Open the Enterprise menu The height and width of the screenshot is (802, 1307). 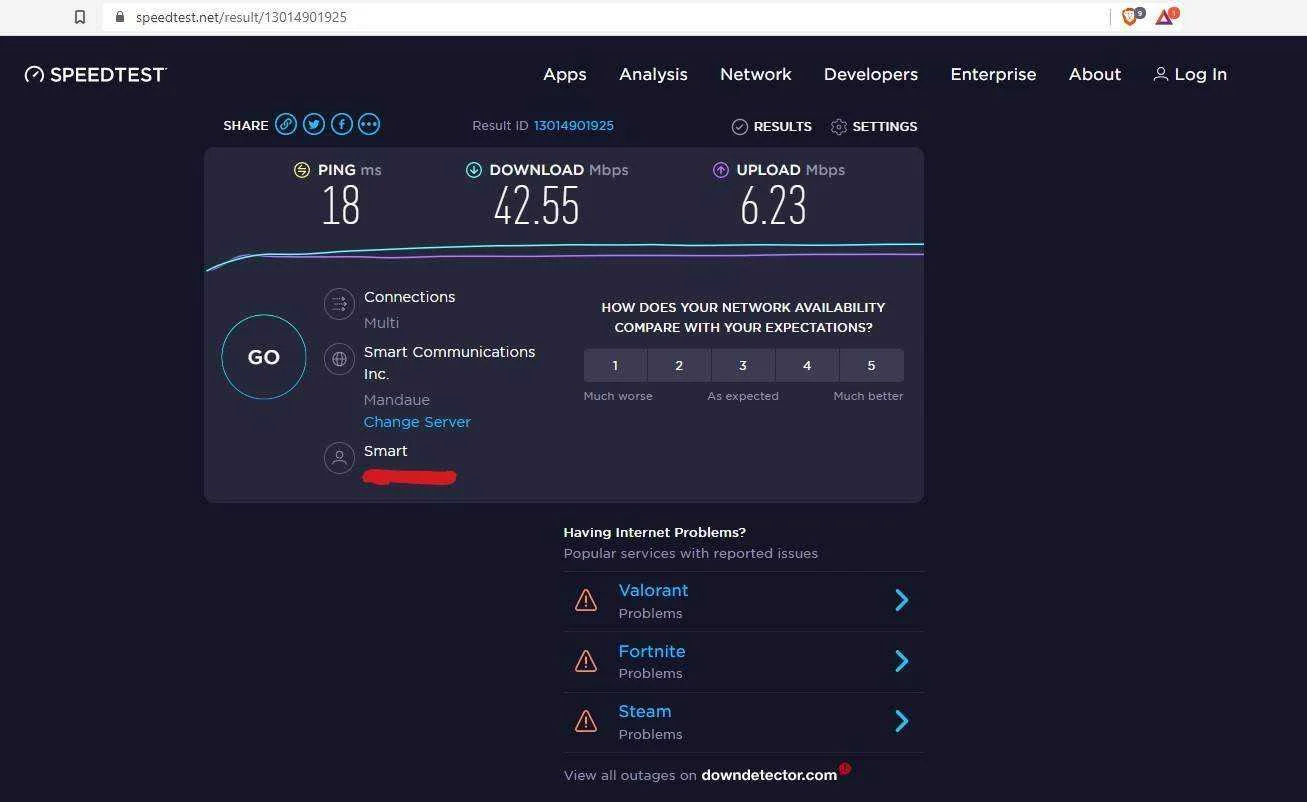coord(993,75)
